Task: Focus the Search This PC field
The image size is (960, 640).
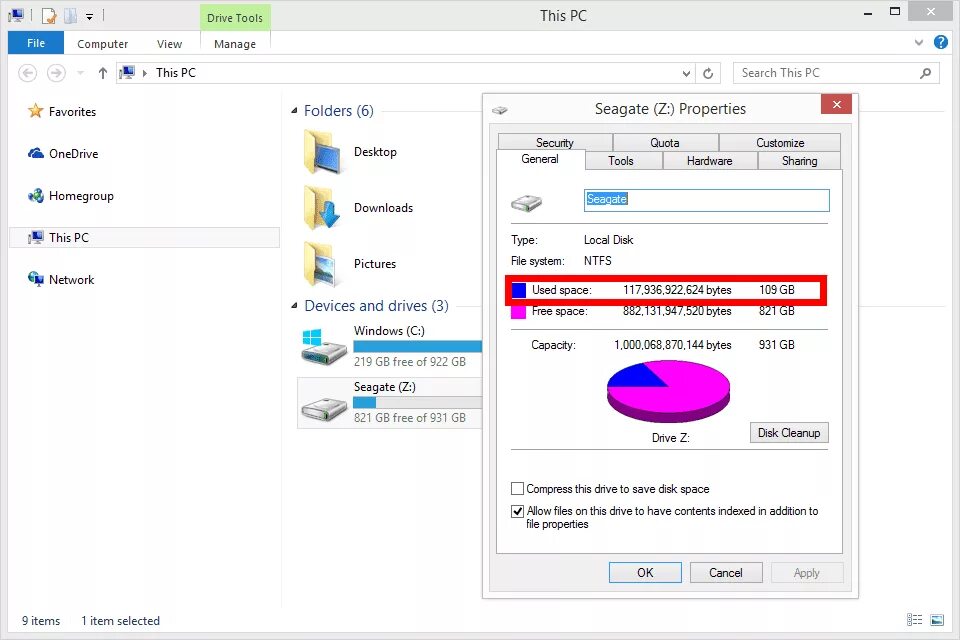Action: tap(836, 73)
